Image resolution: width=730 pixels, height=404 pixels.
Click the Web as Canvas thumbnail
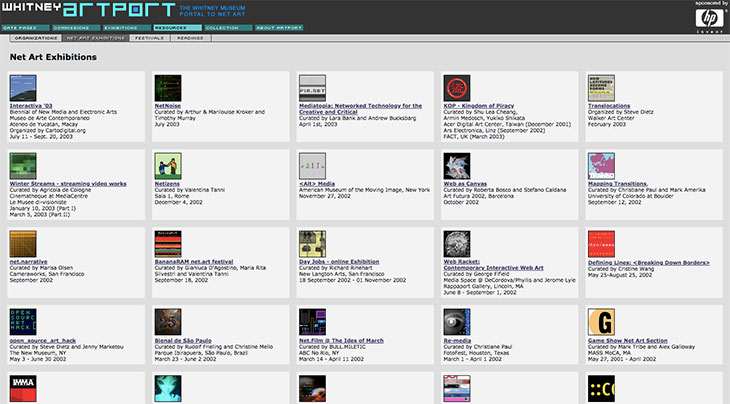point(457,166)
